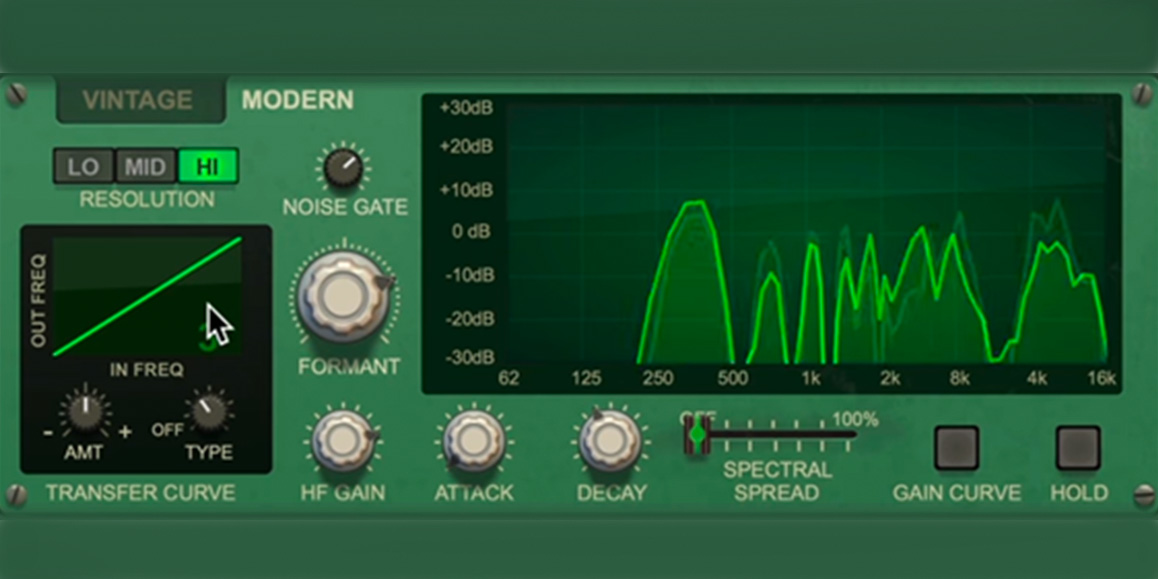Select HI resolution
Screen dimensions: 1158x579
(x=208, y=166)
